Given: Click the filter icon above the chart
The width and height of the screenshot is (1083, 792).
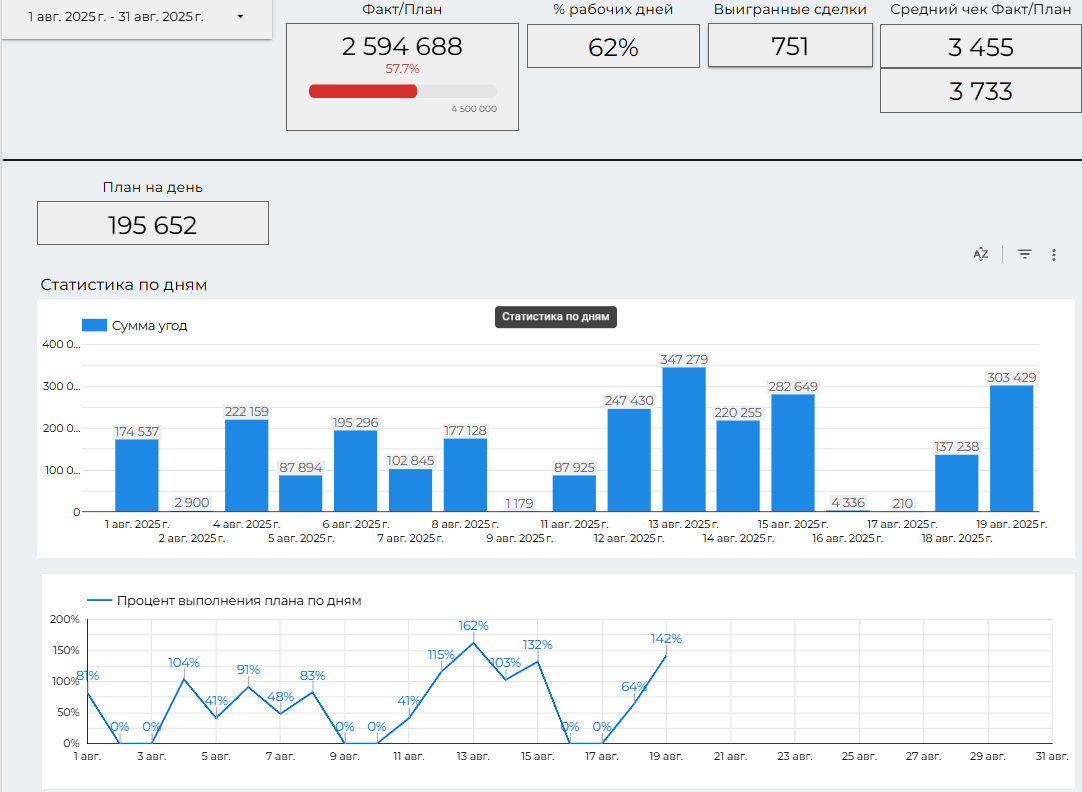Looking at the screenshot, I should (x=1025, y=255).
